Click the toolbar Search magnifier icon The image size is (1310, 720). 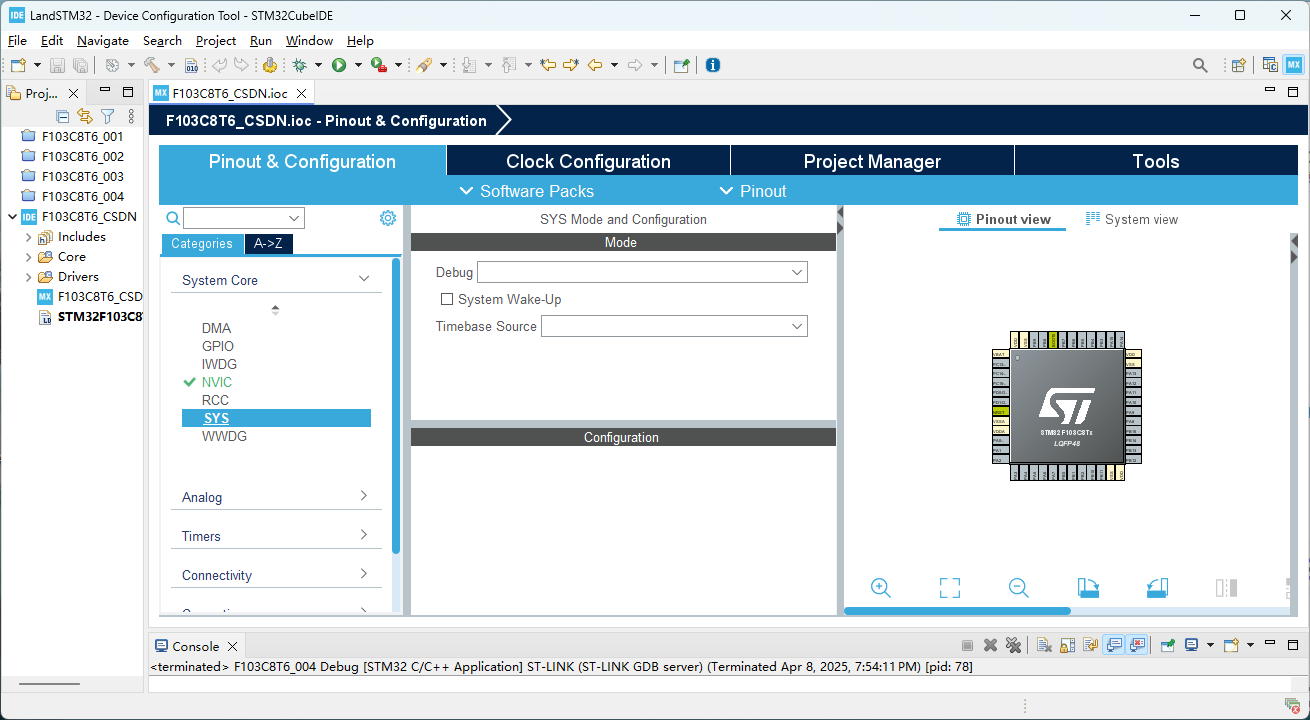(x=1200, y=65)
